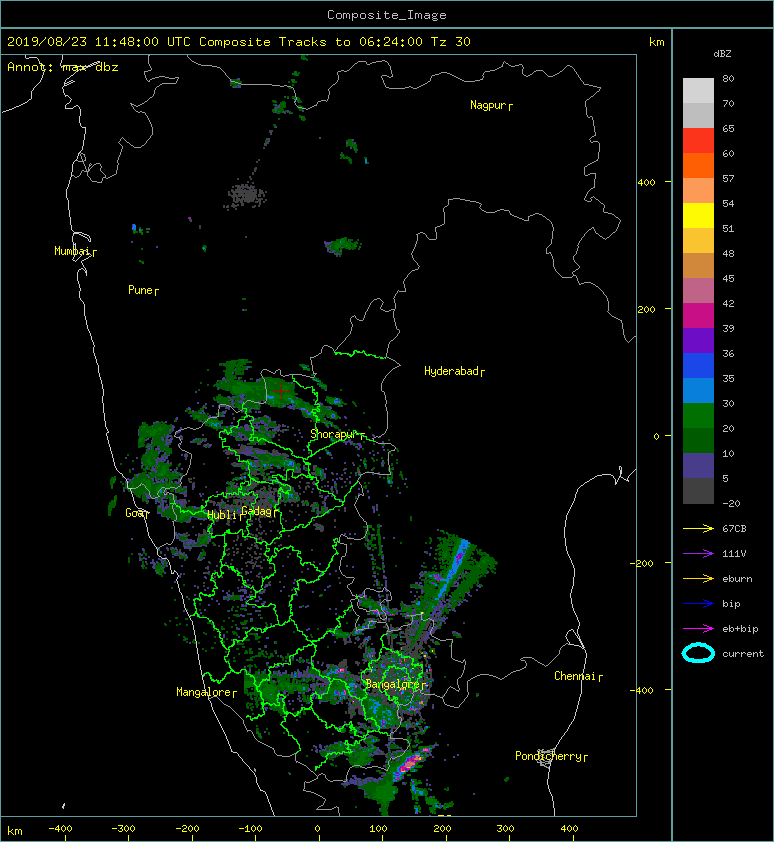Click the eburn legend label text

pos(737,579)
